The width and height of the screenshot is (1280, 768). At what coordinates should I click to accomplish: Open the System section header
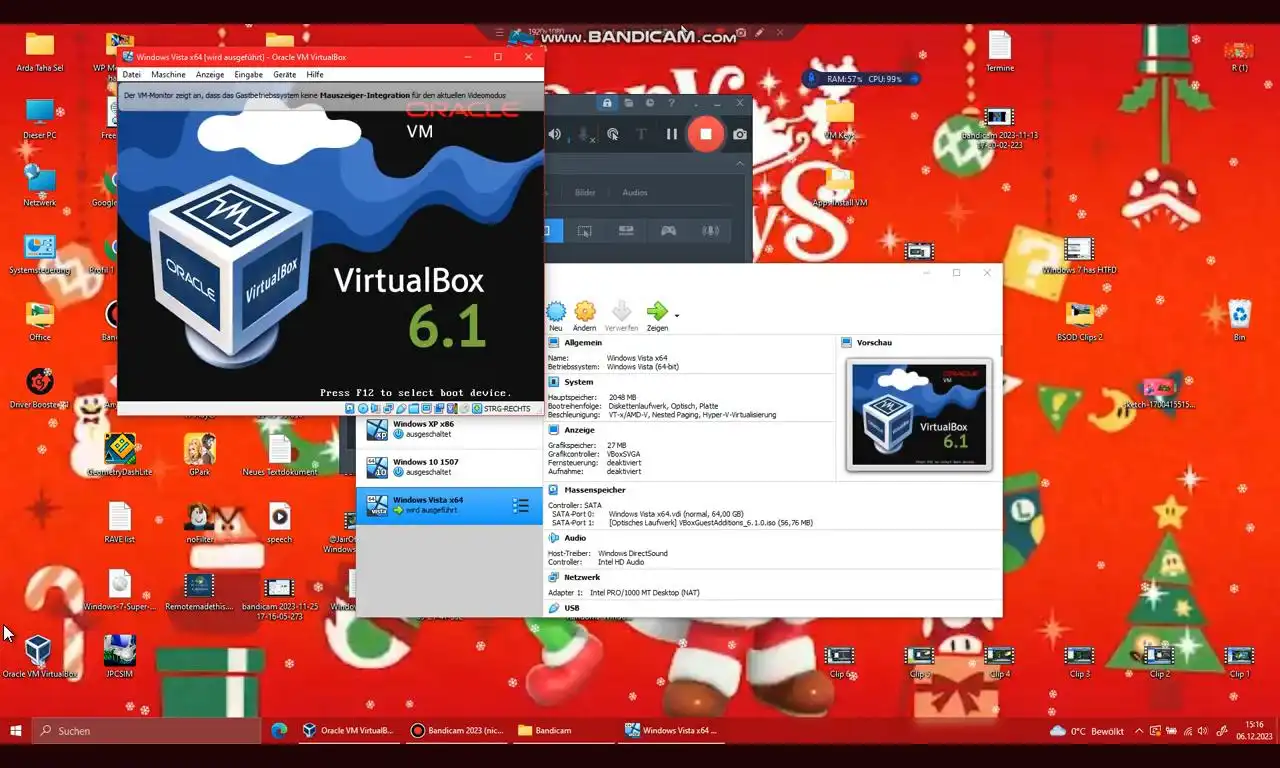pyautogui.click(x=578, y=382)
